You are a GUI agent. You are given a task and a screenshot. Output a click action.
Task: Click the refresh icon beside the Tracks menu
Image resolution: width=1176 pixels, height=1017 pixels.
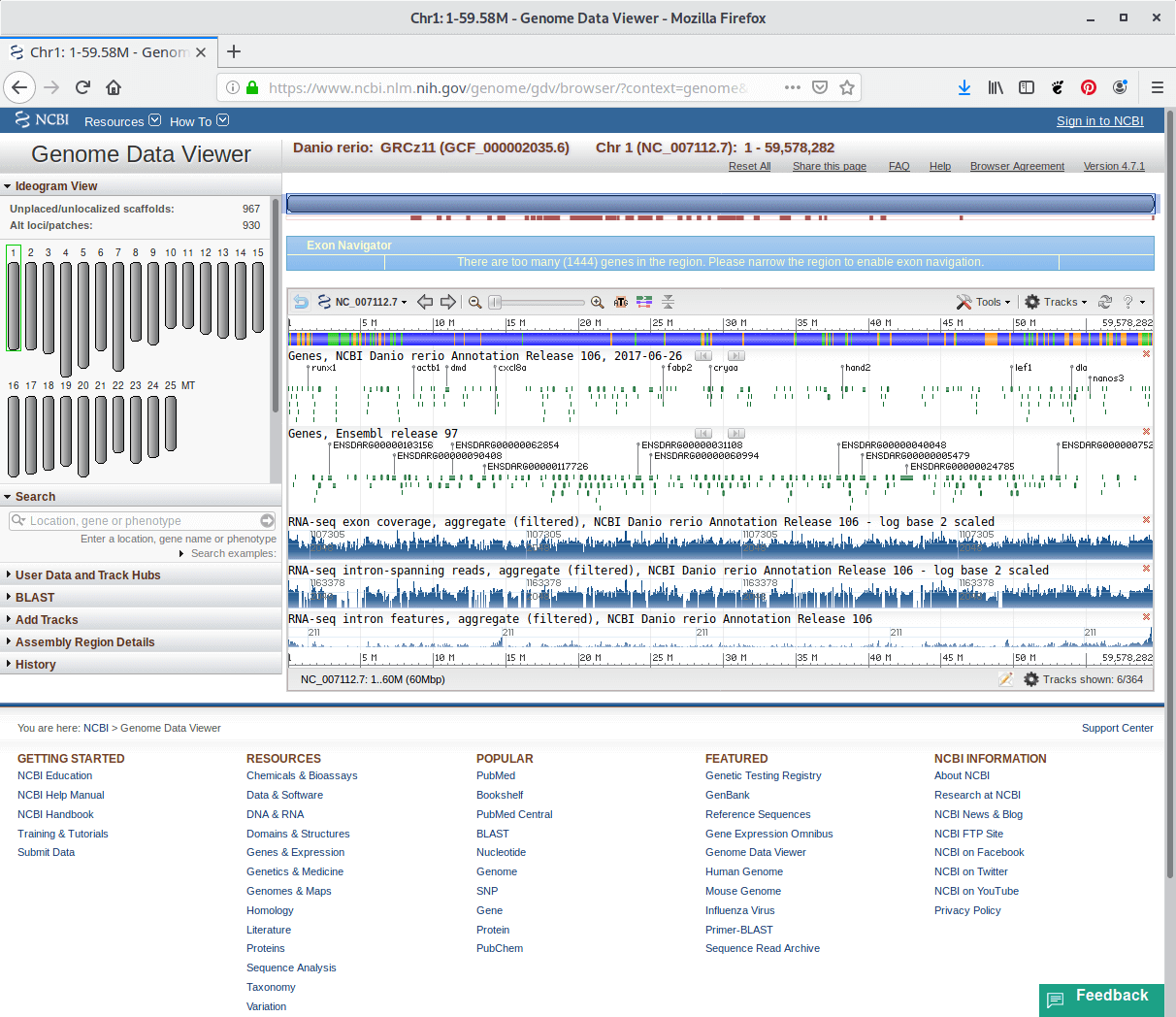[1106, 301]
